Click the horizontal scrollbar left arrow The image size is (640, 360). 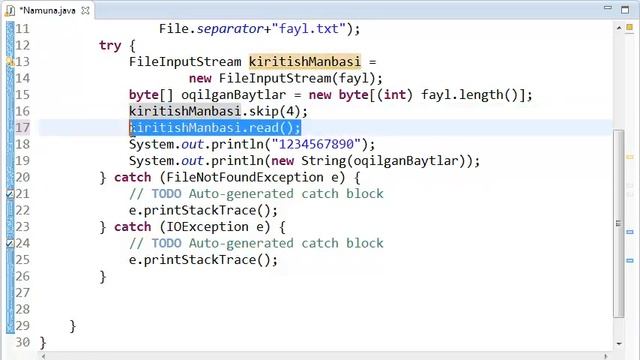(x=44, y=356)
